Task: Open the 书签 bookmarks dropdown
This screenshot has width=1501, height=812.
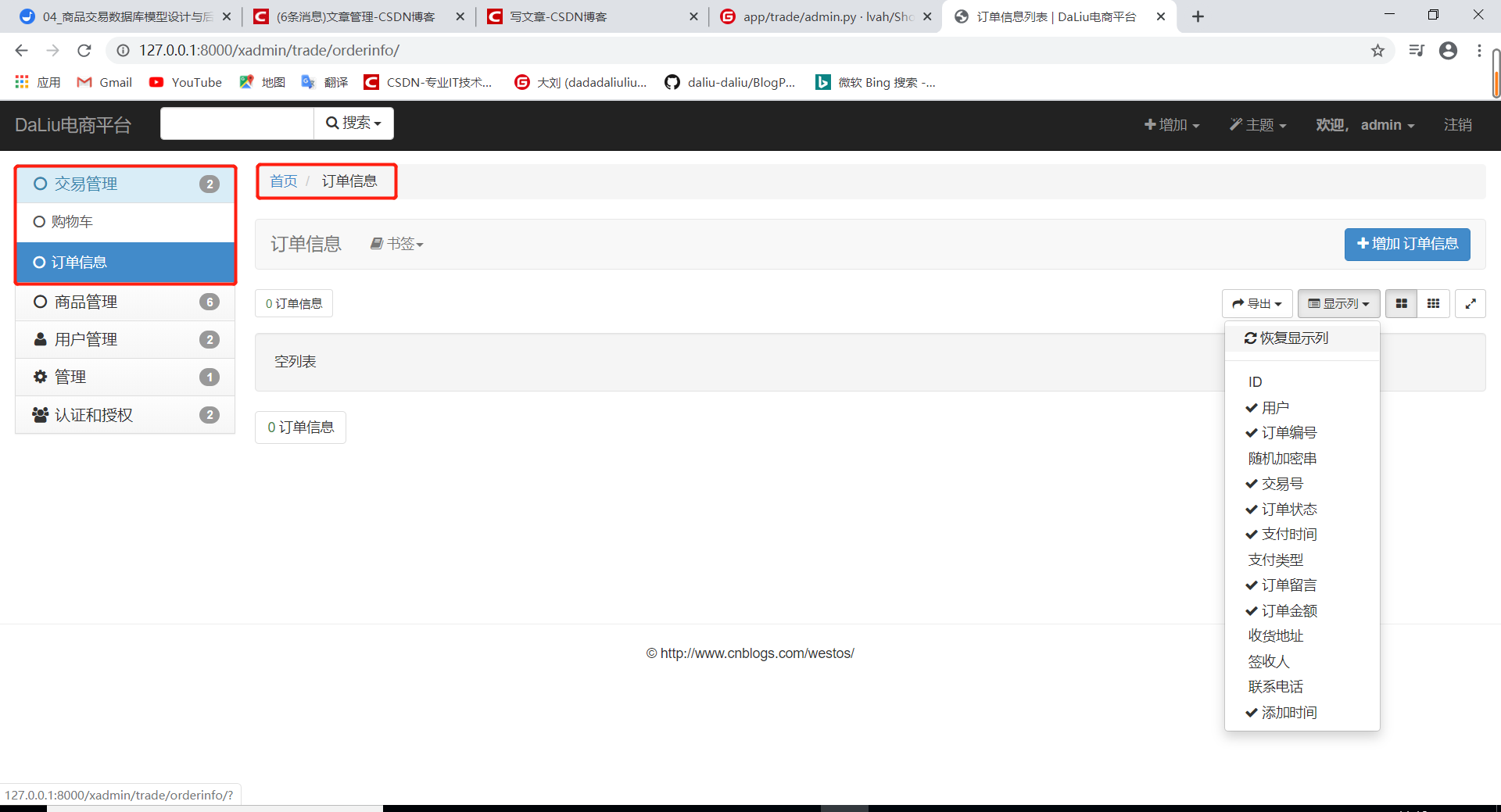Action: point(397,244)
